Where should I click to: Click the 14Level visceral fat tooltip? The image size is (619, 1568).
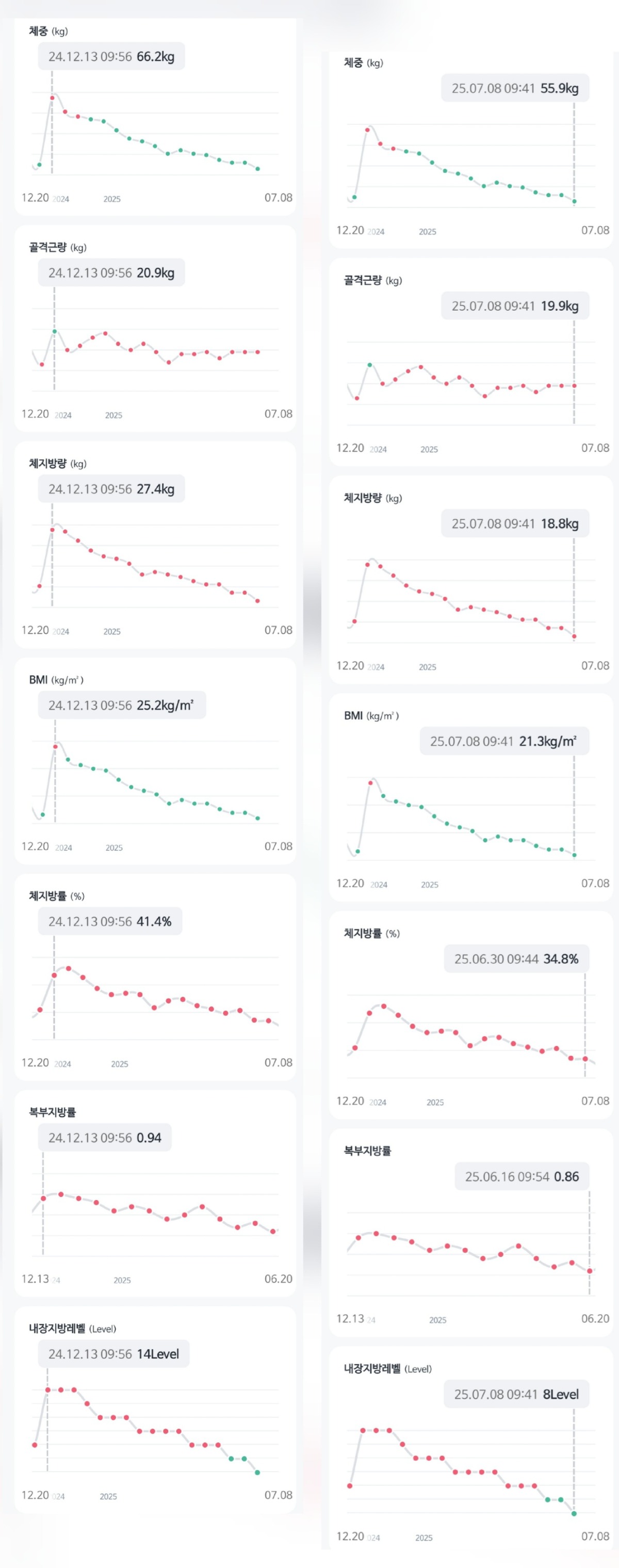[x=113, y=1353]
